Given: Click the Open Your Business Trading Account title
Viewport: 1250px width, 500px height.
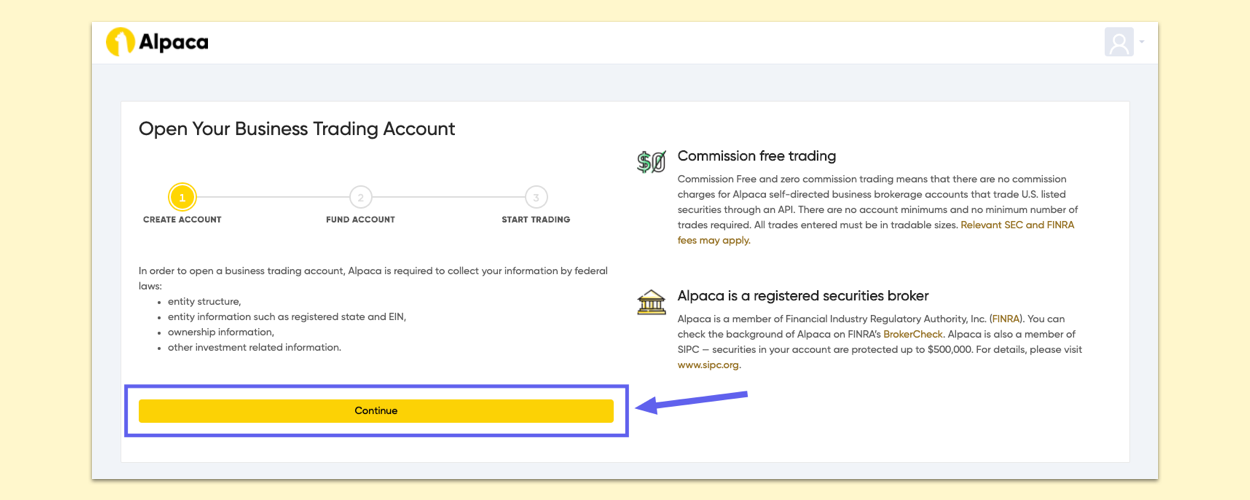Looking at the screenshot, I should click(297, 129).
